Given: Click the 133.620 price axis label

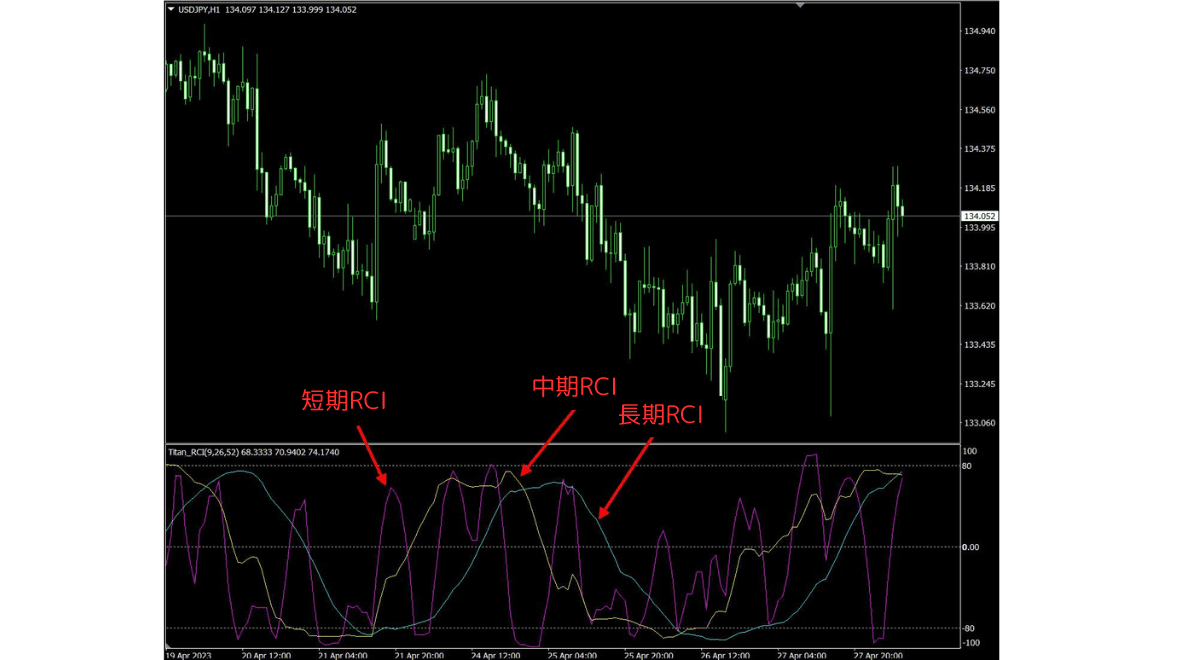Looking at the screenshot, I should [x=979, y=306].
